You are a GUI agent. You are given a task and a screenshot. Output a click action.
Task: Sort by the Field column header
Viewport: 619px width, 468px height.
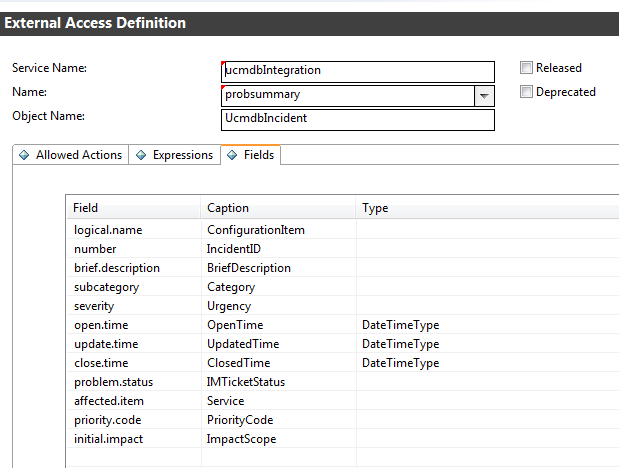134,208
